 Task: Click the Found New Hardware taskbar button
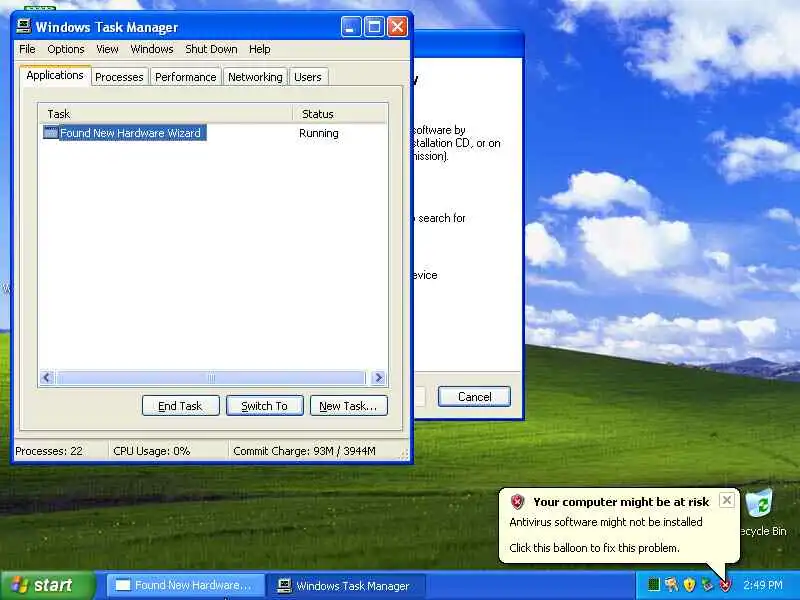186,586
